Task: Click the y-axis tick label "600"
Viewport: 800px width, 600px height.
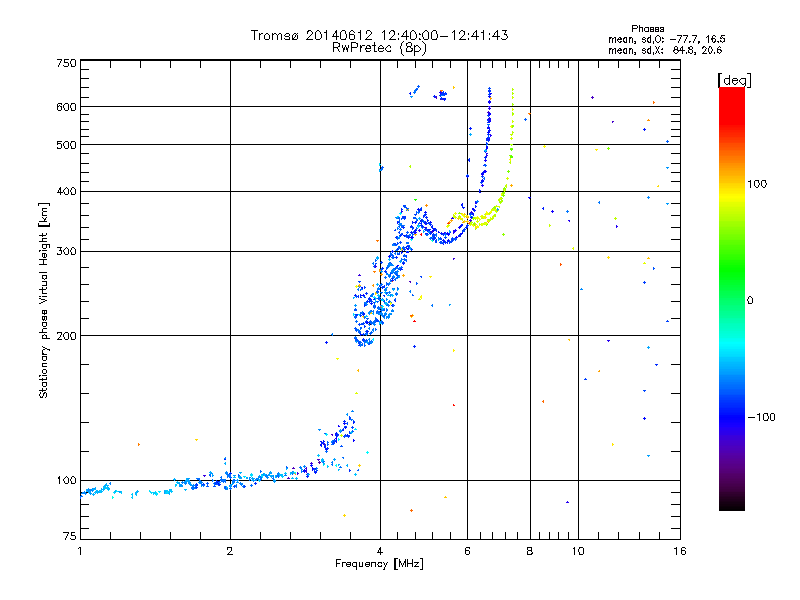Action: (x=66, y=107)
